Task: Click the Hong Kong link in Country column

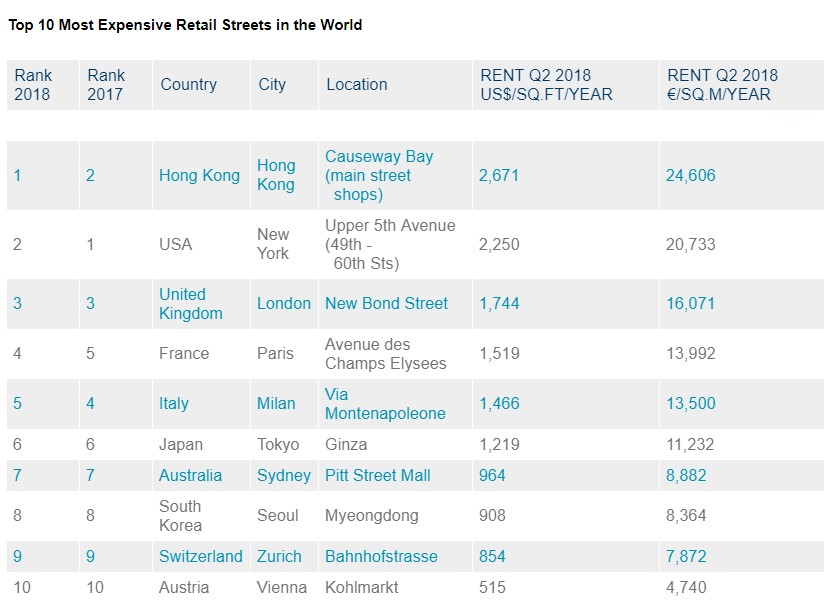Action: pos(199,175)
